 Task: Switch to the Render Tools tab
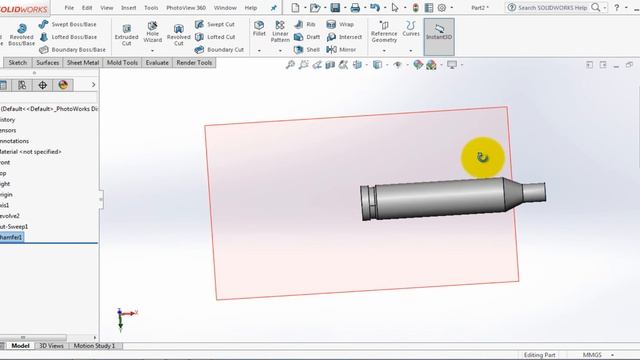pos(194,63)
